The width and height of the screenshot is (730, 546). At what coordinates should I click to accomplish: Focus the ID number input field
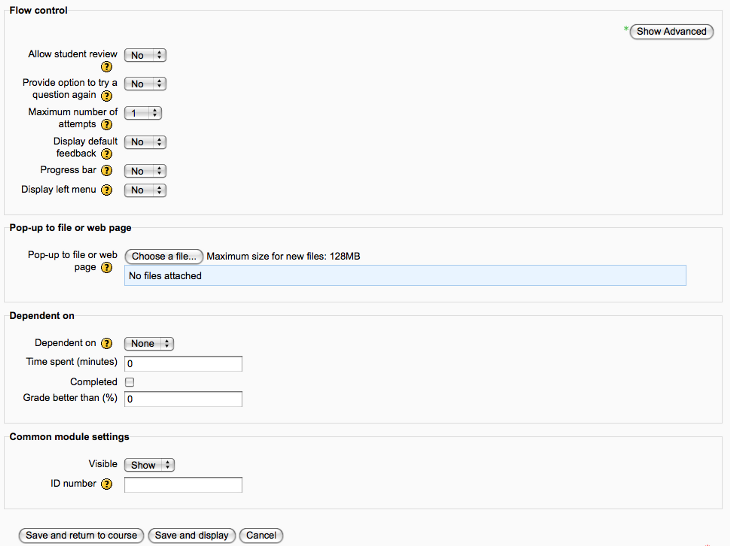tap(183, 485)
